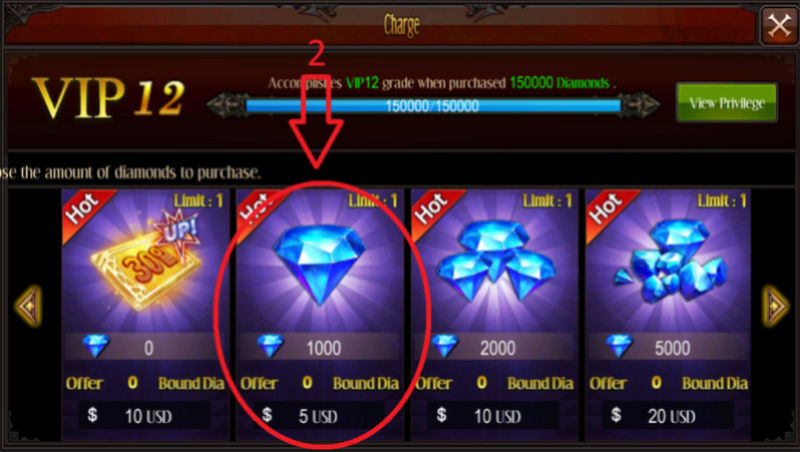Close the Charge window

point(779,25)
